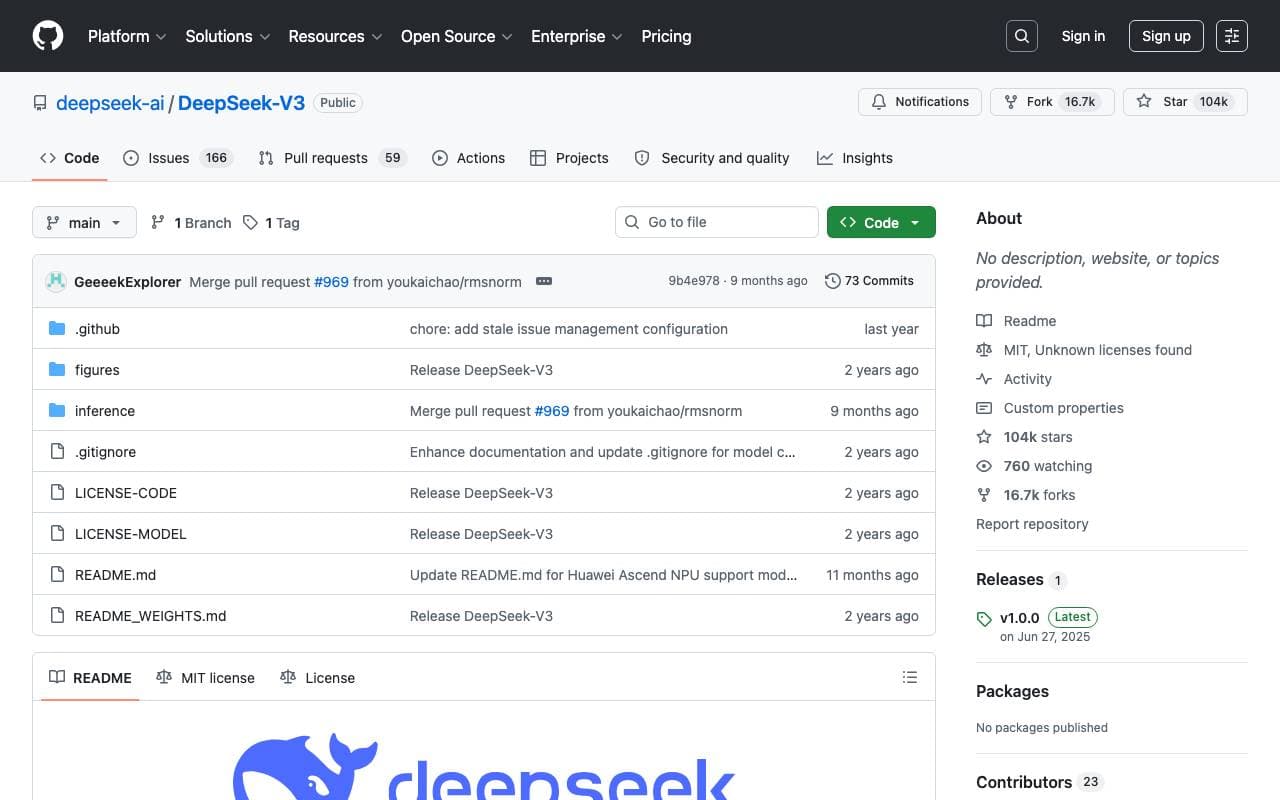Click the Sign up button
Viewport: 1280px width, 800px height.
pos(1166,36)
